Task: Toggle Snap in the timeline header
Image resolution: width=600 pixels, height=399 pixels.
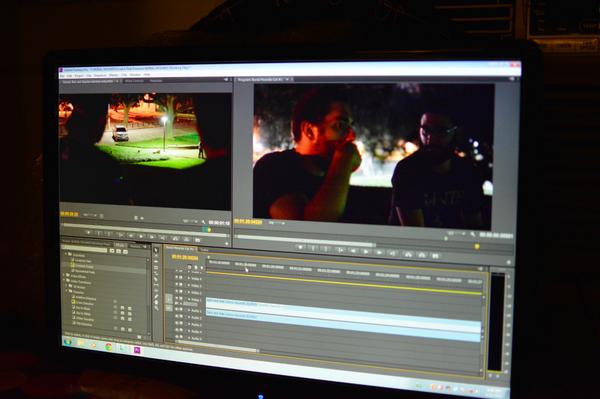Action: [189, 267]
